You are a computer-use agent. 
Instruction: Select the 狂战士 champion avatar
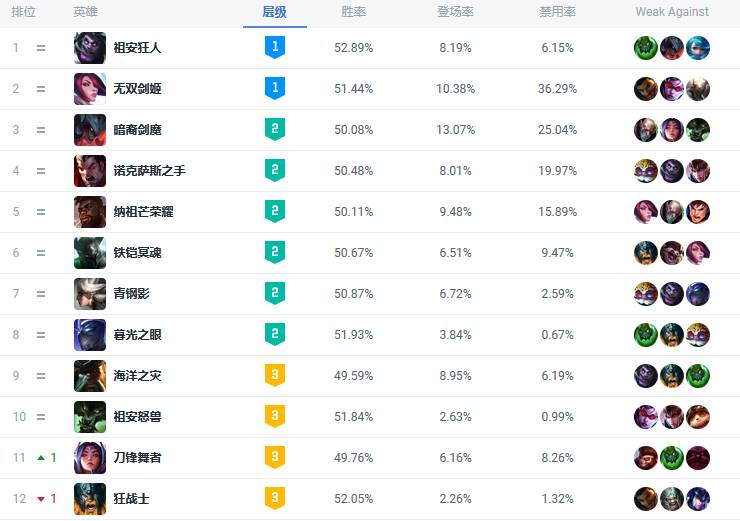[x=90, y=499]
